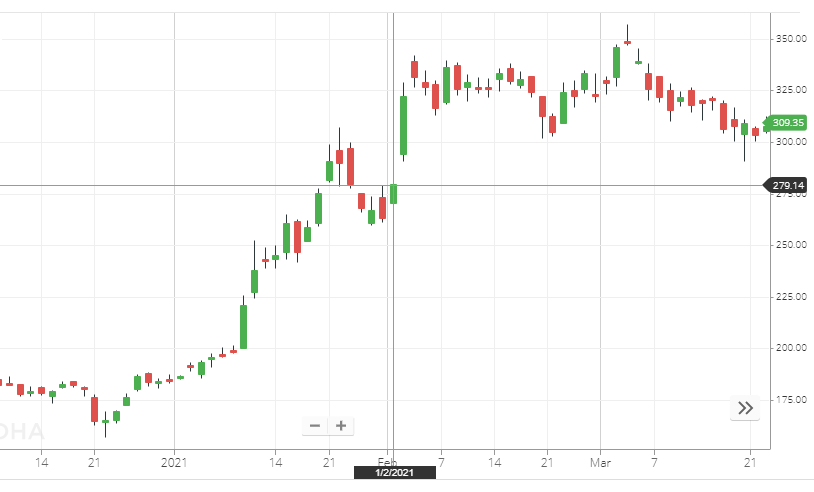Click the 300.00 price axis label
The height and width of the screenshot is (492, 814).
[789, 142]
